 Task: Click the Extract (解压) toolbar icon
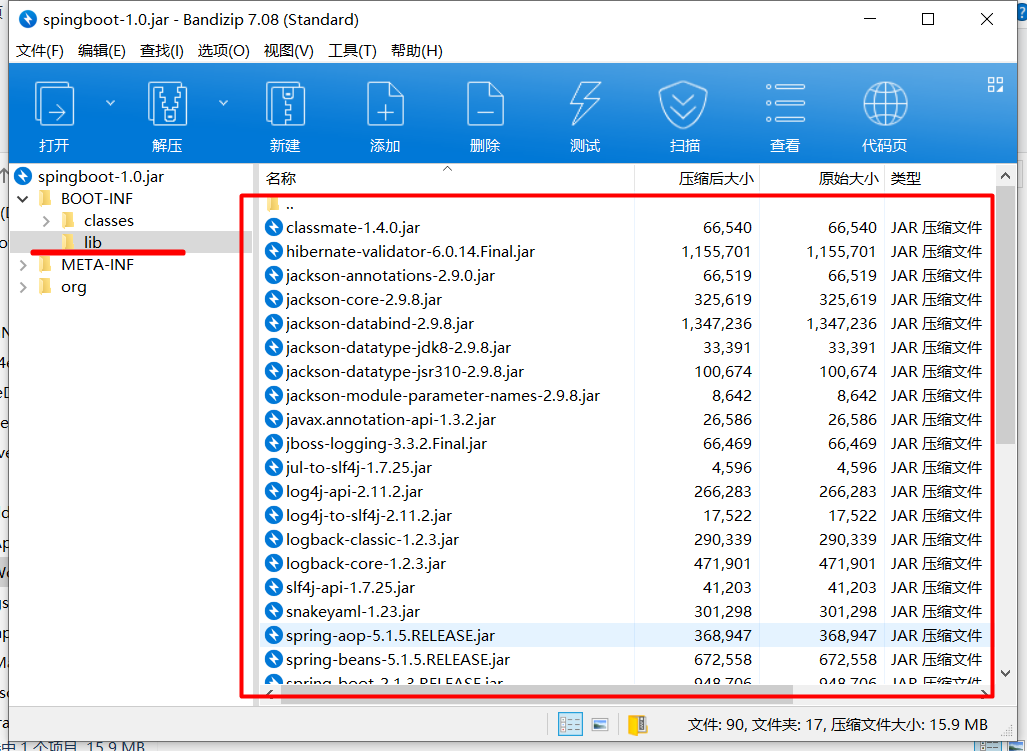point(167,103)
